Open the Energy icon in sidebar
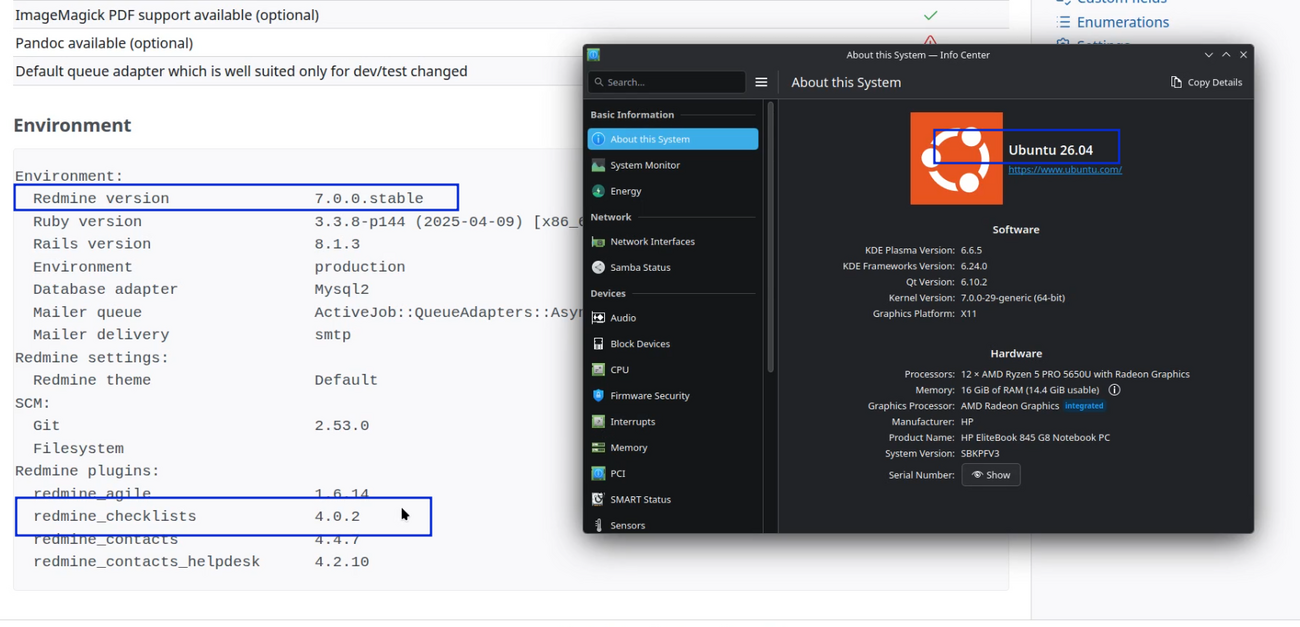Viewport: 1300px width, 627px height. [x=598, y=191]
